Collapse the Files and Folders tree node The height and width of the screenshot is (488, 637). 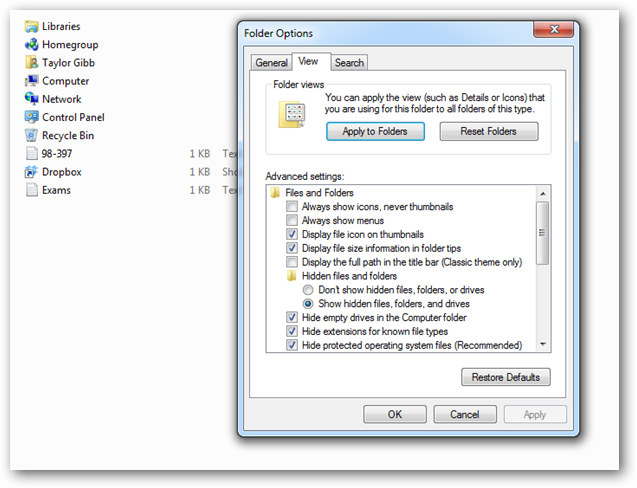tap(277, 193)
